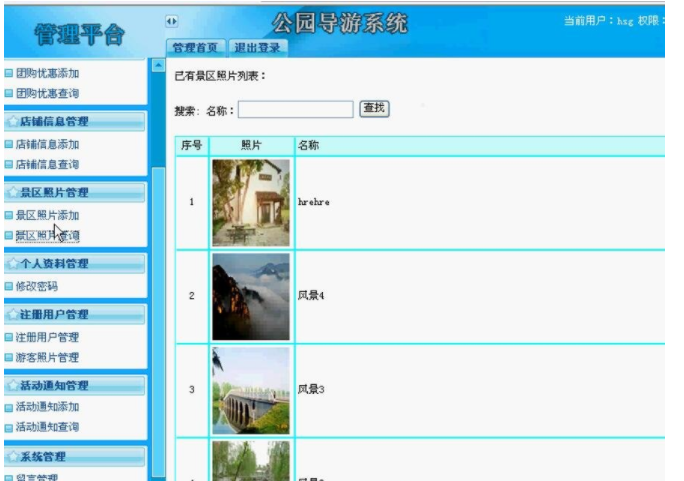Click the star icon beside 系统管理
Image resolution: width=684 pixels, height=481 pixels.
[x=13, y=457]
